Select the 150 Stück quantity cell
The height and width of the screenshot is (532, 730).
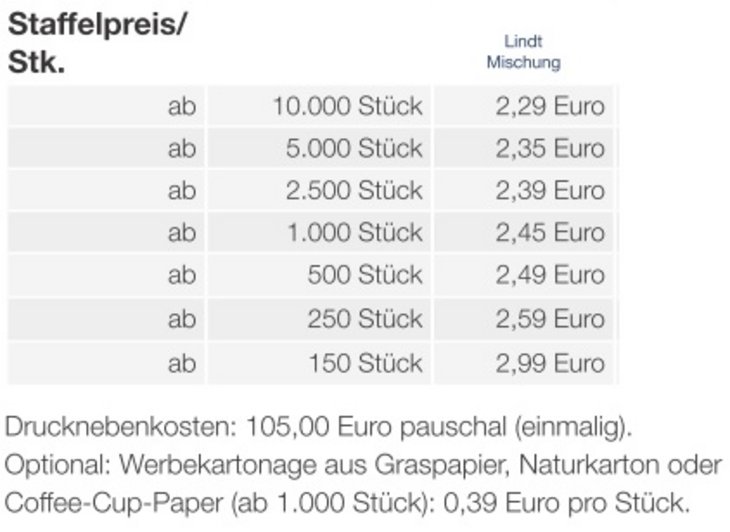(x=365, y=362)
